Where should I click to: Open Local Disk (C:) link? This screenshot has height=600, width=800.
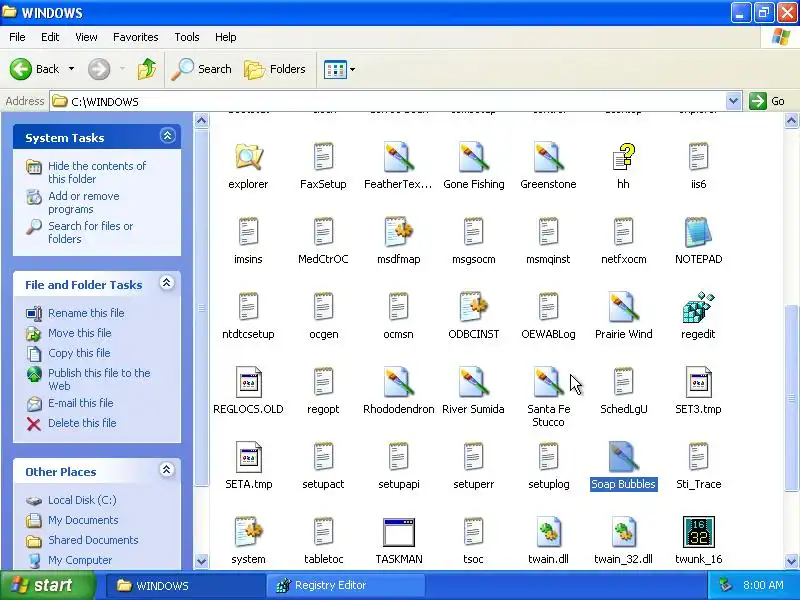click(x=82, y=500)
